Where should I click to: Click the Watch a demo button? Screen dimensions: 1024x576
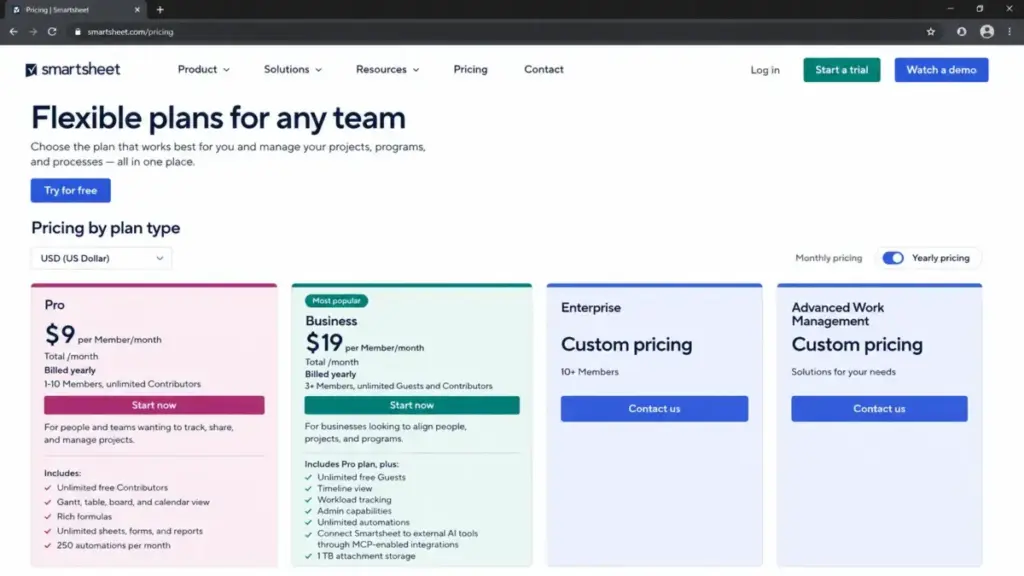click(x=941, y=70)
